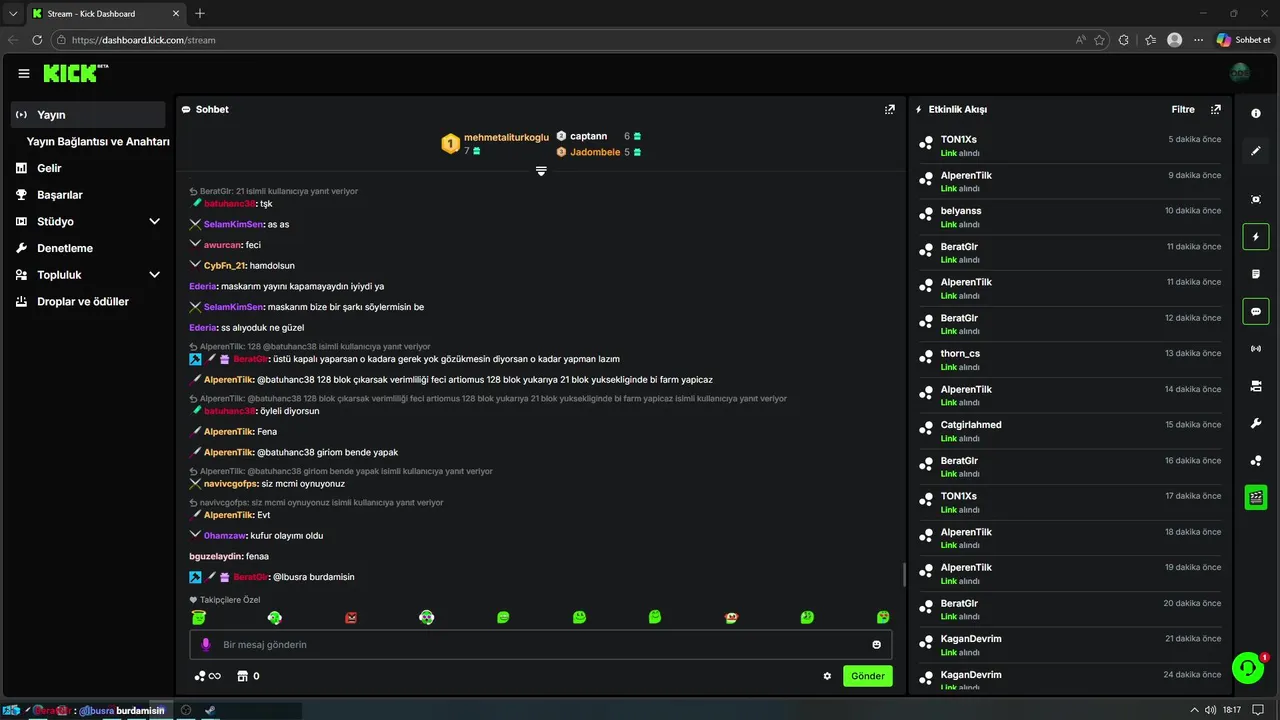
Task: Click the purple microphone icon in message box
Action: tap(206, 645)
